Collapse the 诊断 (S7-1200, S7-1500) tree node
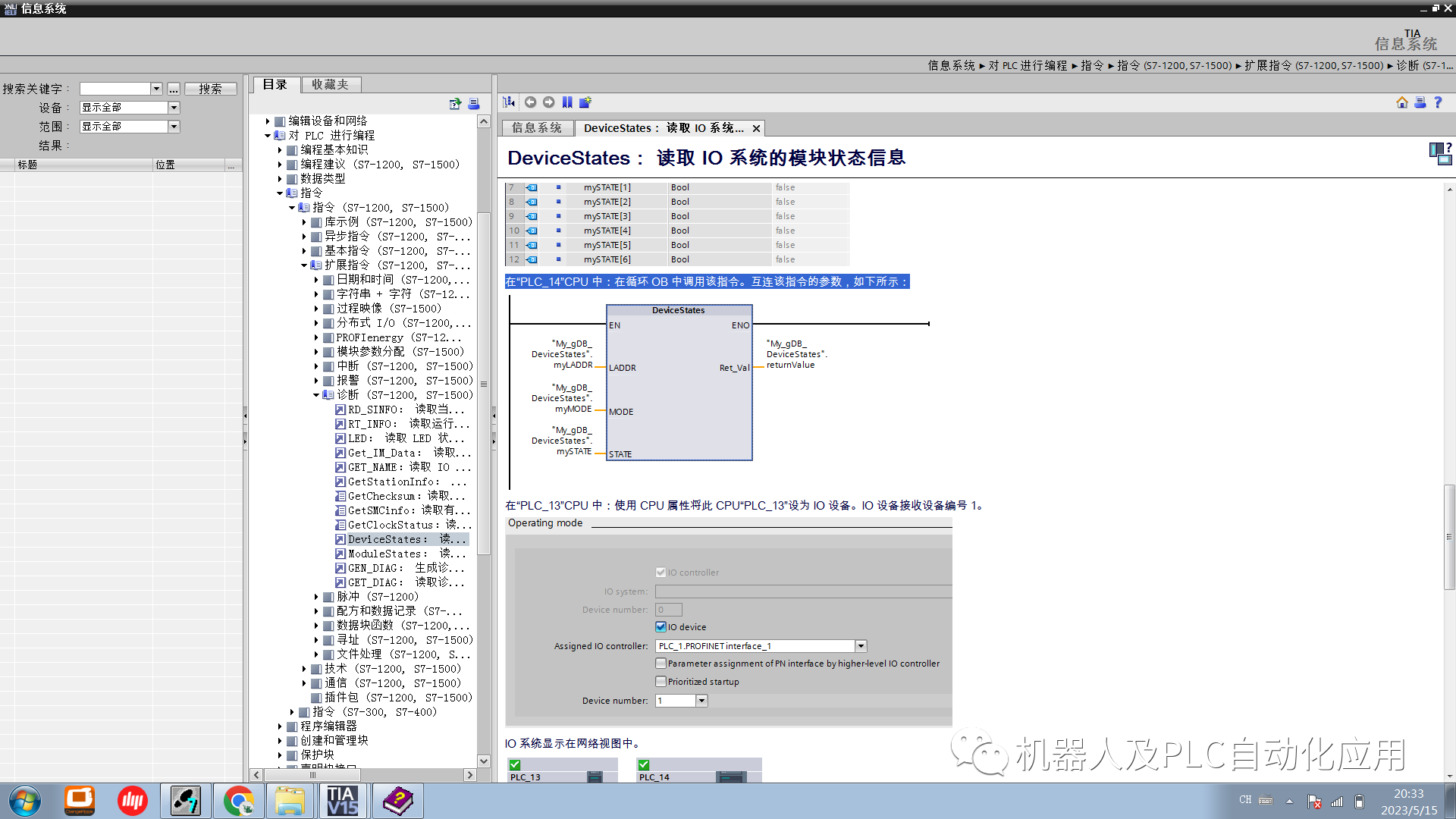This screenshot has height=819, width=1456. click(316, 394)
